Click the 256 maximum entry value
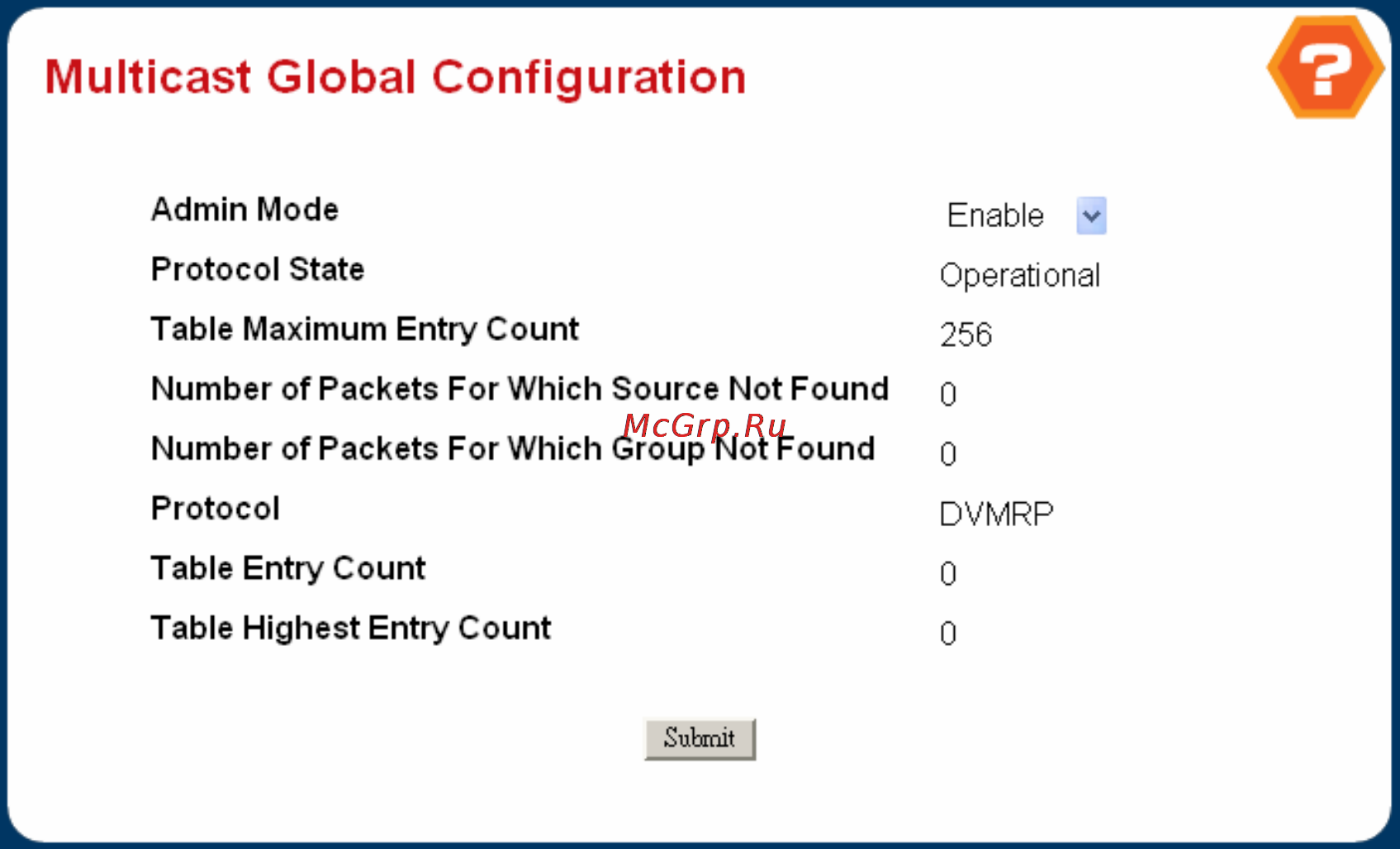 pos(966,335)
